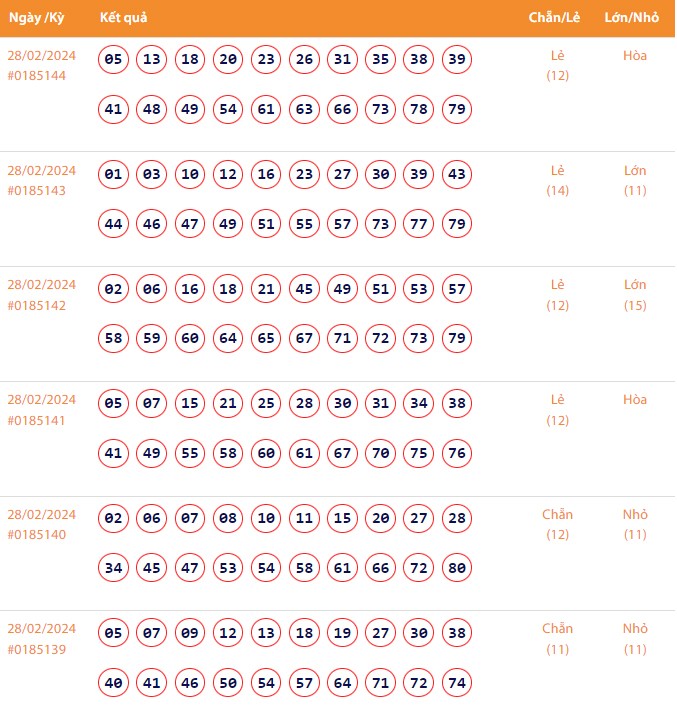
Task: Open draw #0185142 details
Action: pyautogui.click(x=37, y=305)
